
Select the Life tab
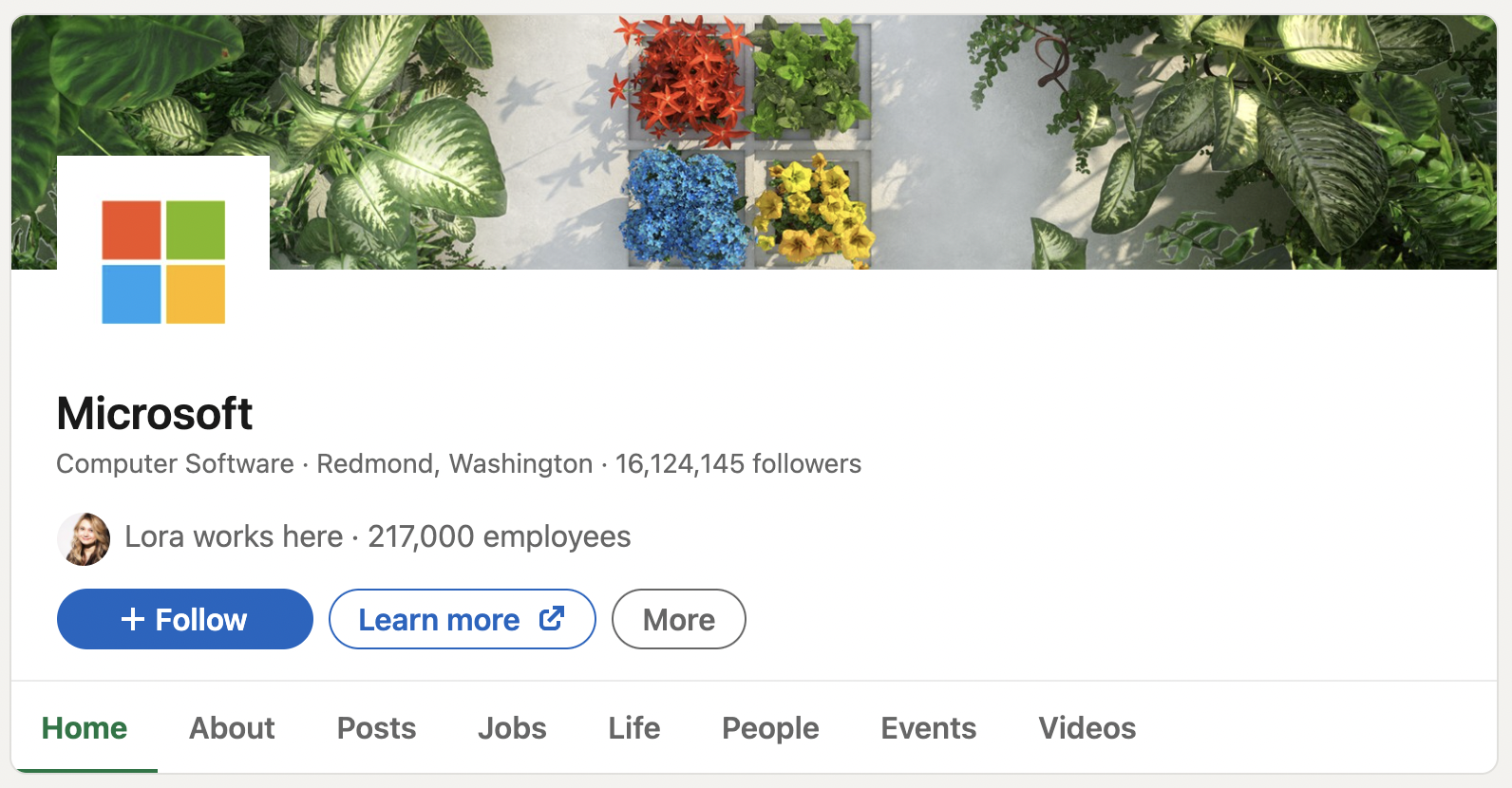(633, 728)
